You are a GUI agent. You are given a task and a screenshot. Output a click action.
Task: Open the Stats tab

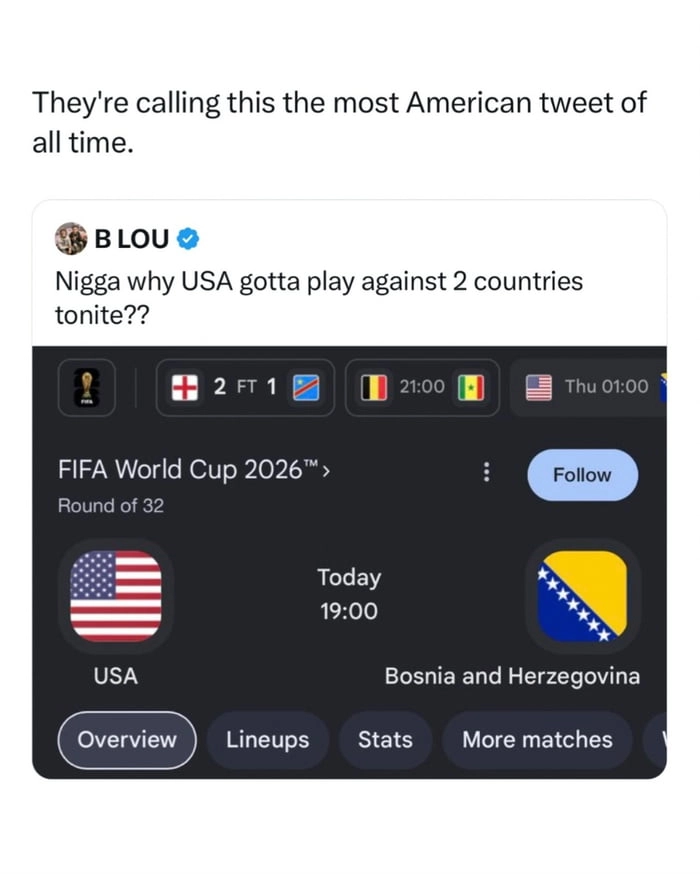(385, 740)
